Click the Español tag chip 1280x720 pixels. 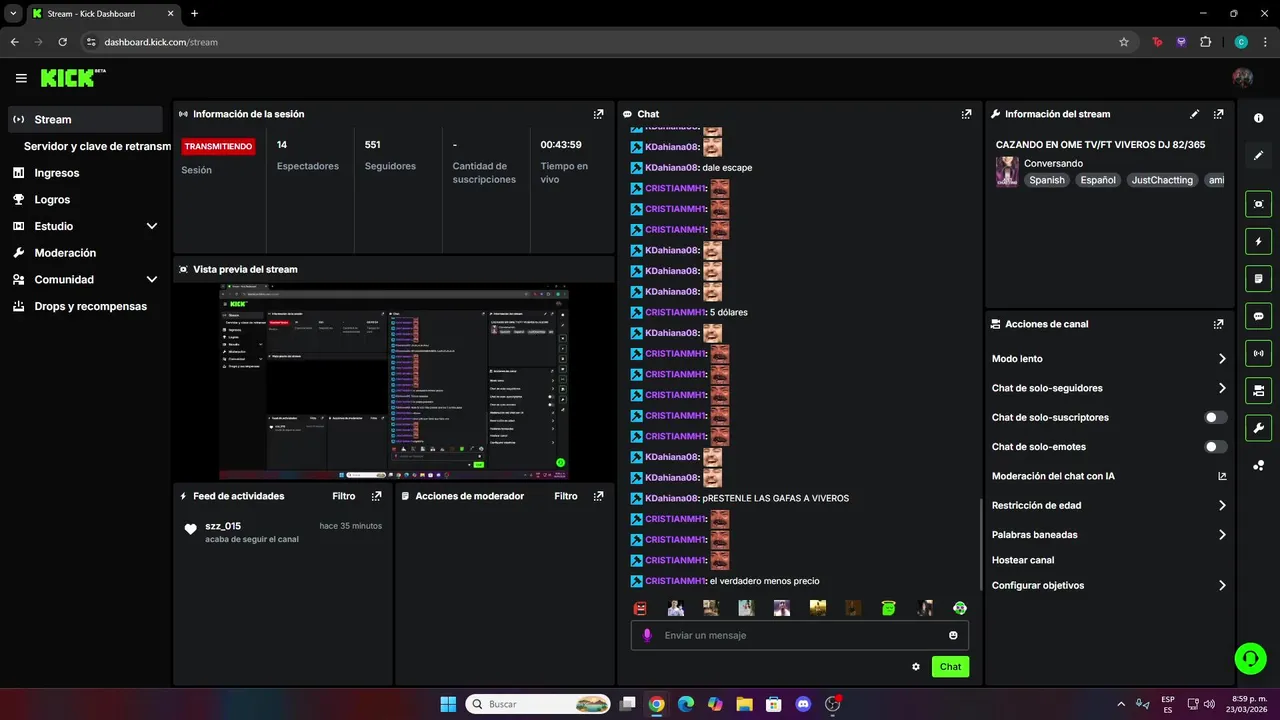1098,180
